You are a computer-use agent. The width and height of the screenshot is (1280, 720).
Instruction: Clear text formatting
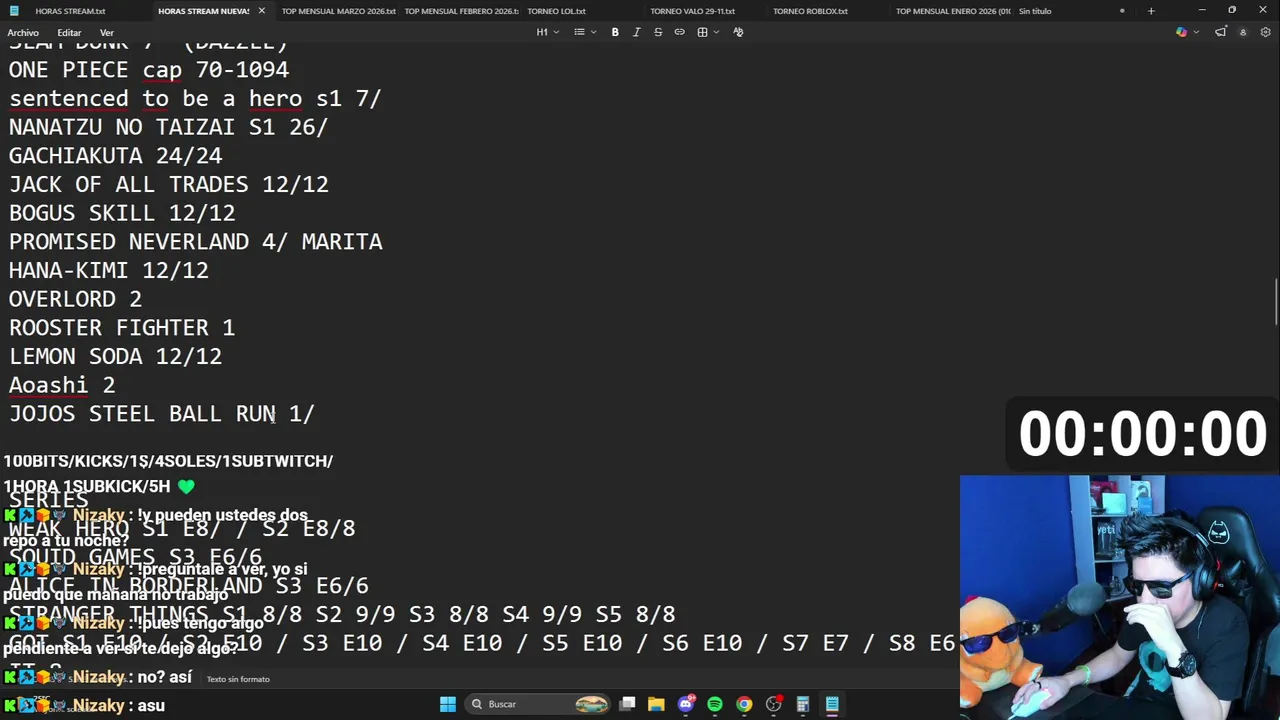coord(738,32)
